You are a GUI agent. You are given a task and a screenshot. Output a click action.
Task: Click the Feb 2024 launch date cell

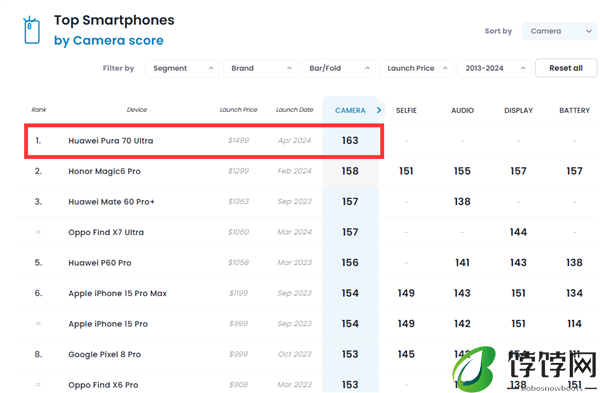(295, 171)
